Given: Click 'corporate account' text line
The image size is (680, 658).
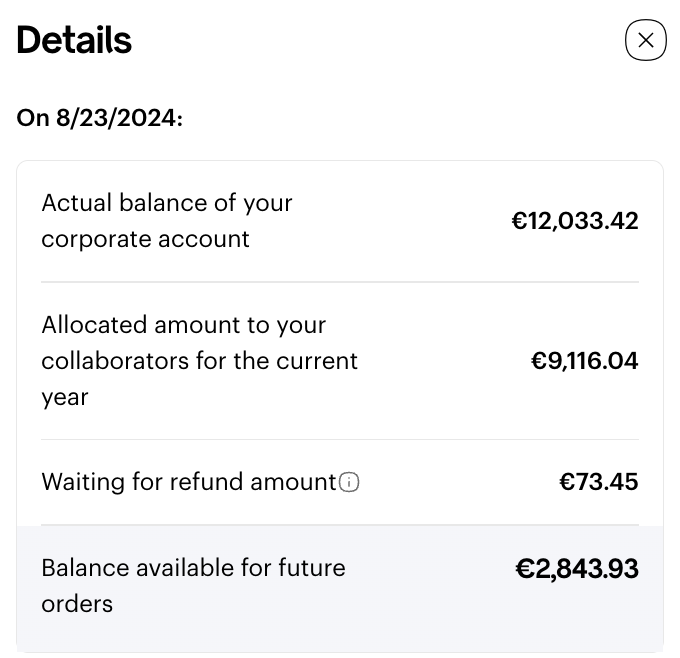Looking at the screenshot, I should (x=145, y=240).
